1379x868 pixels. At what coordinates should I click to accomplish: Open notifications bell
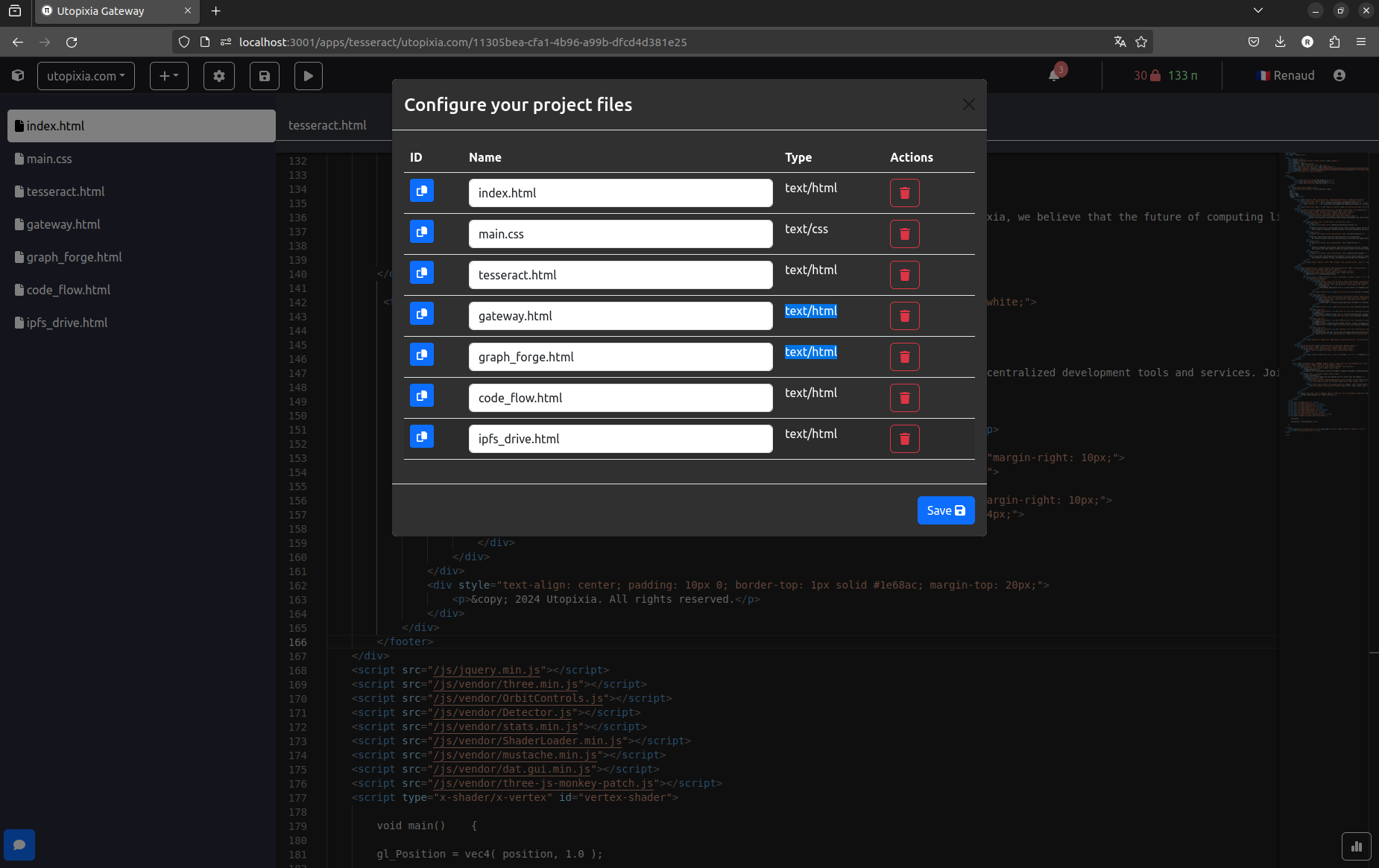coord(1054,75)
